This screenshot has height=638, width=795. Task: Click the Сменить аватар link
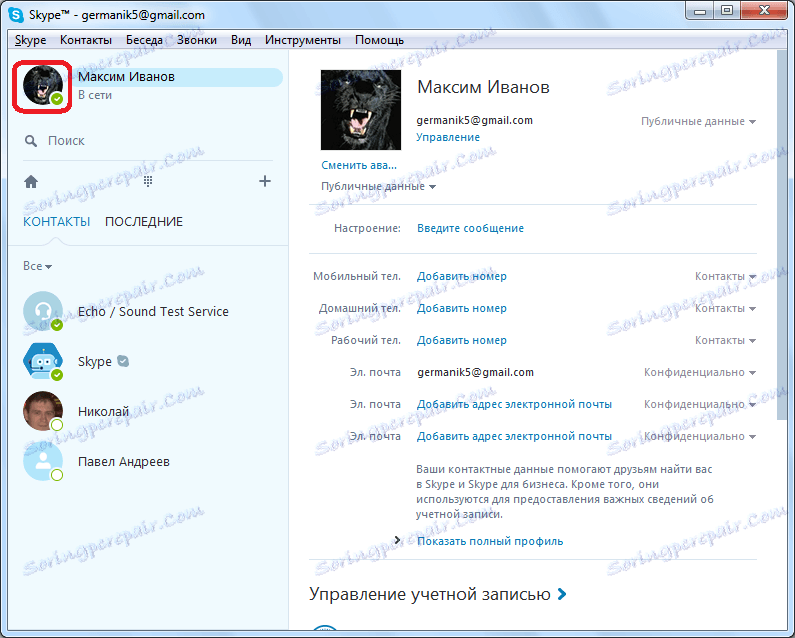point(359,165)
